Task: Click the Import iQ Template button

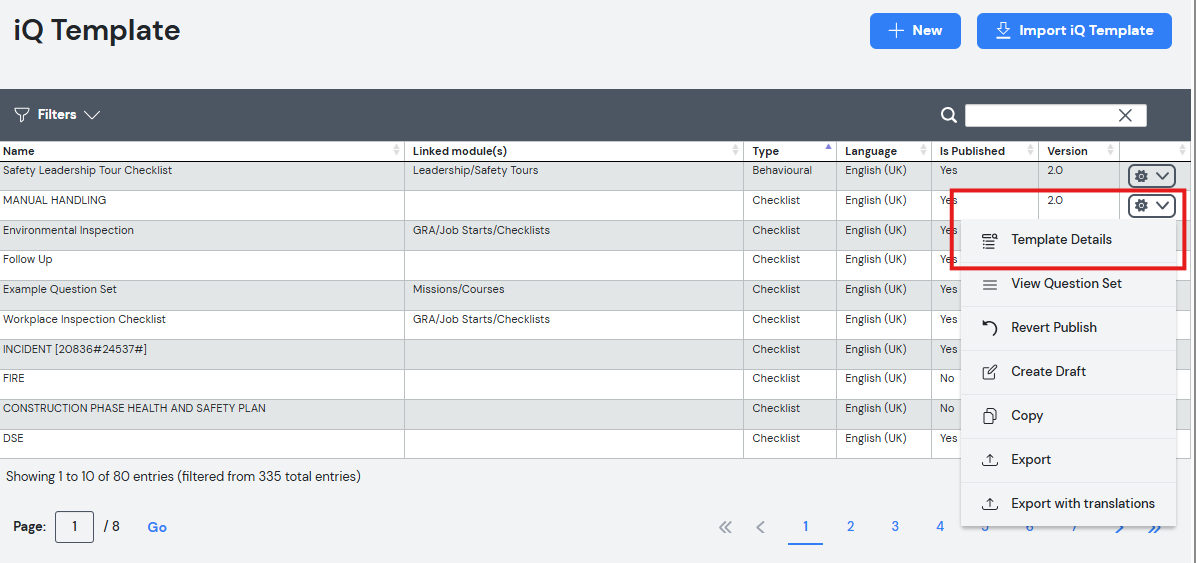Action: pyautogui.click(x=1074, y=31)
